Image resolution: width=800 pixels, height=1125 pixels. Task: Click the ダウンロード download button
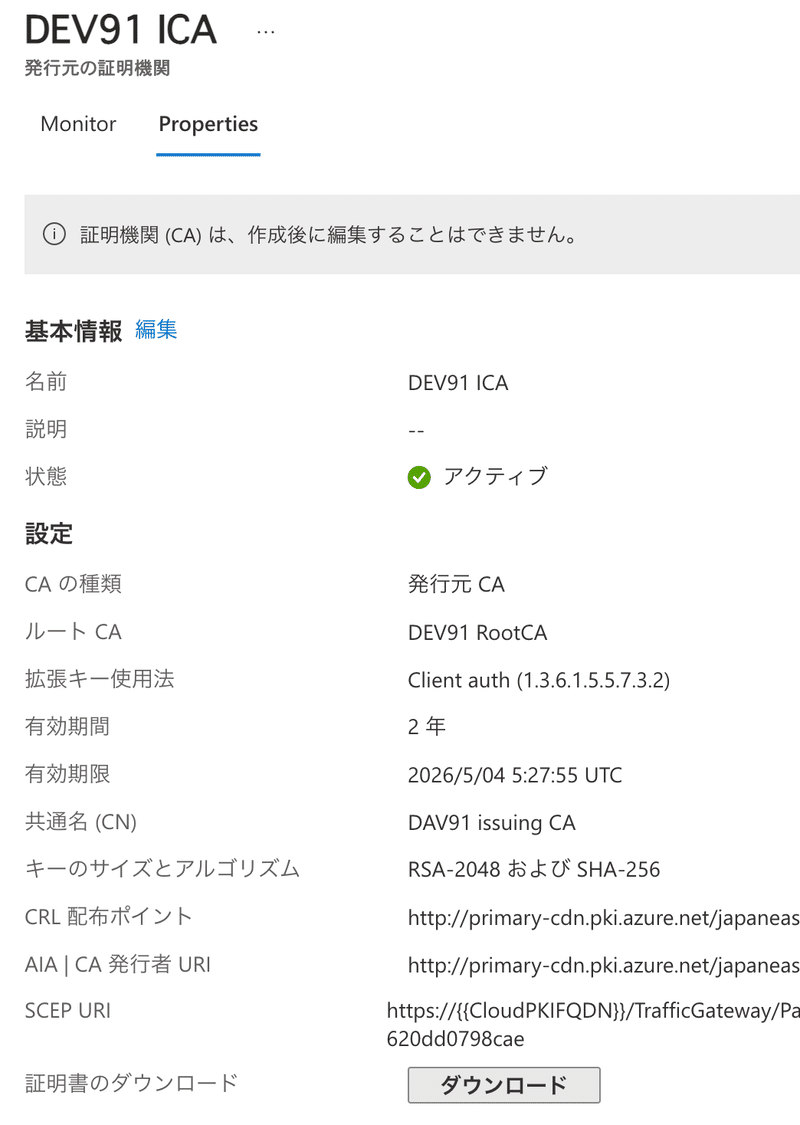(x=504, y=1085)
